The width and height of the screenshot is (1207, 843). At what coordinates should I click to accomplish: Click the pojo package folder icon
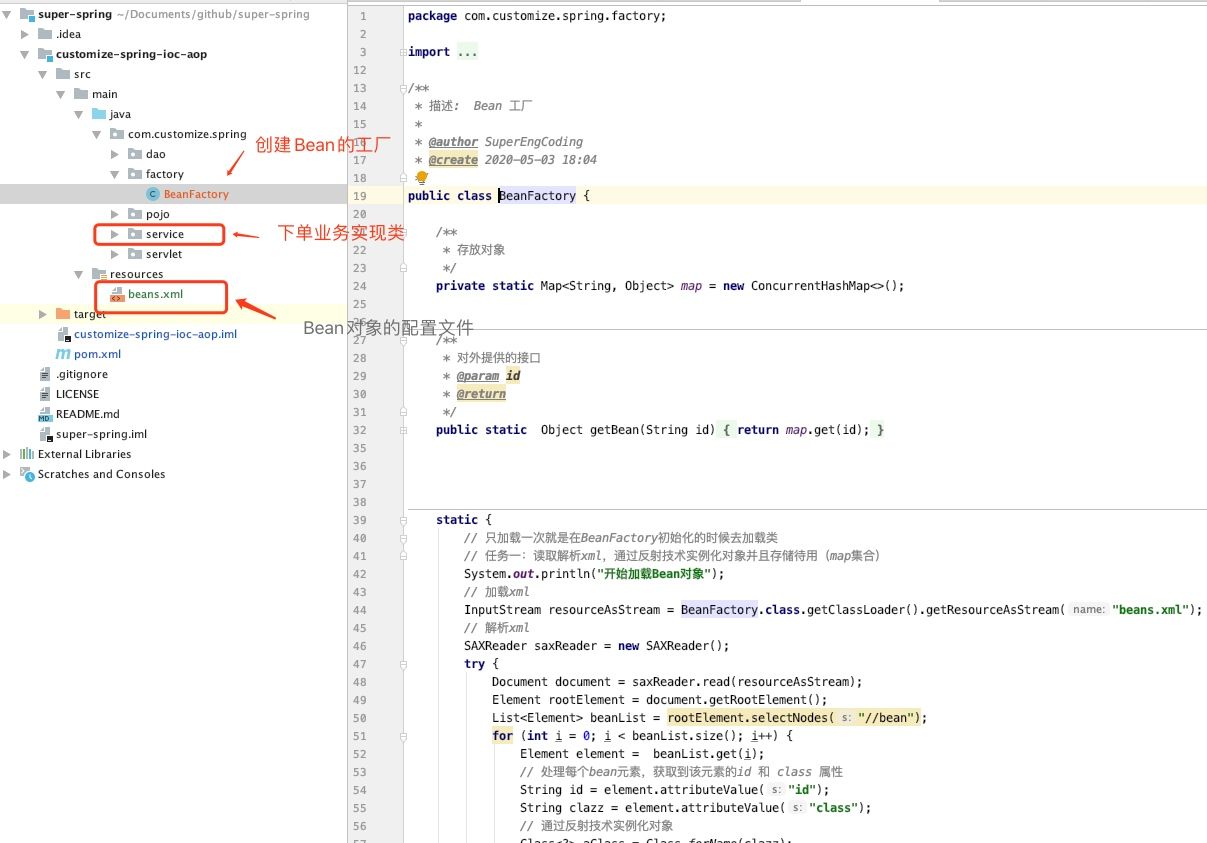(x=135, y=214)
